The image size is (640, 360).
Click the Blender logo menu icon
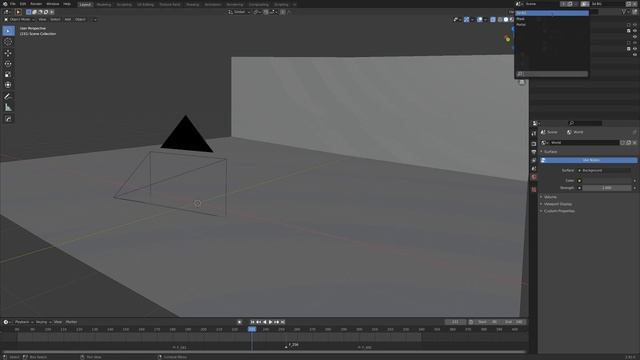point(4,4)
